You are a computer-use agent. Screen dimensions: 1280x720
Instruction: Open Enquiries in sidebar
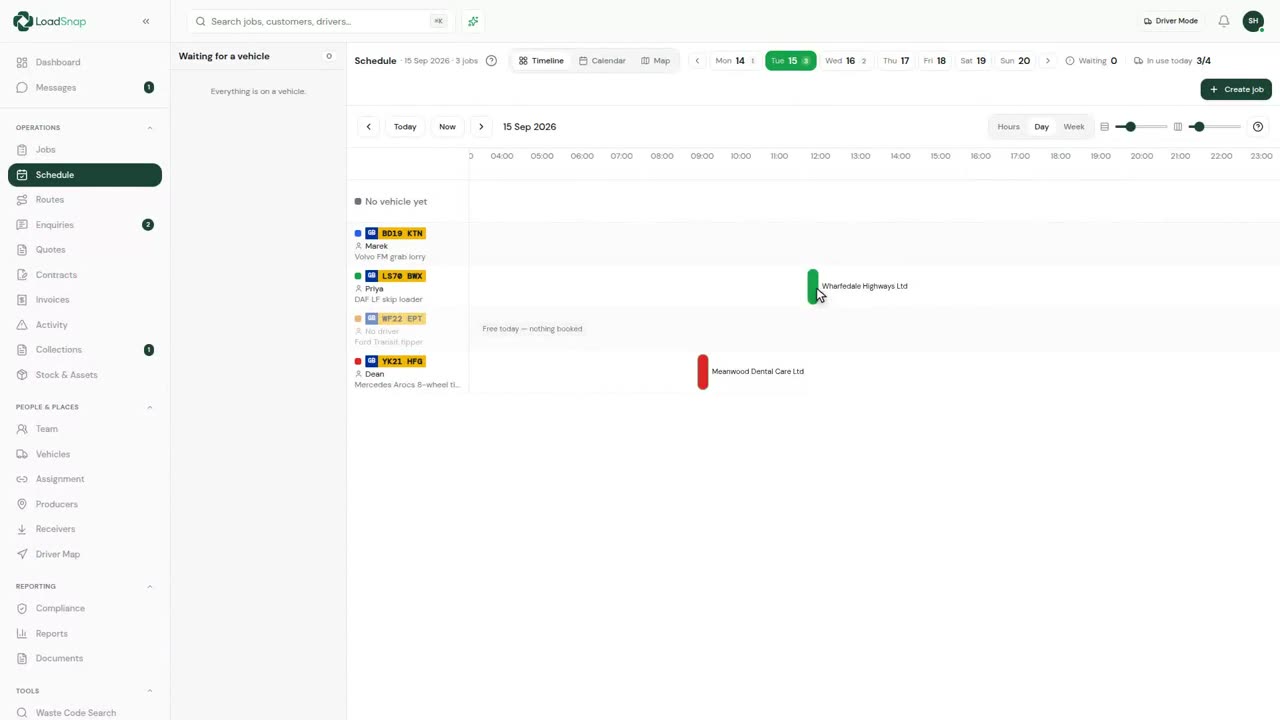[x=85, y=225]
